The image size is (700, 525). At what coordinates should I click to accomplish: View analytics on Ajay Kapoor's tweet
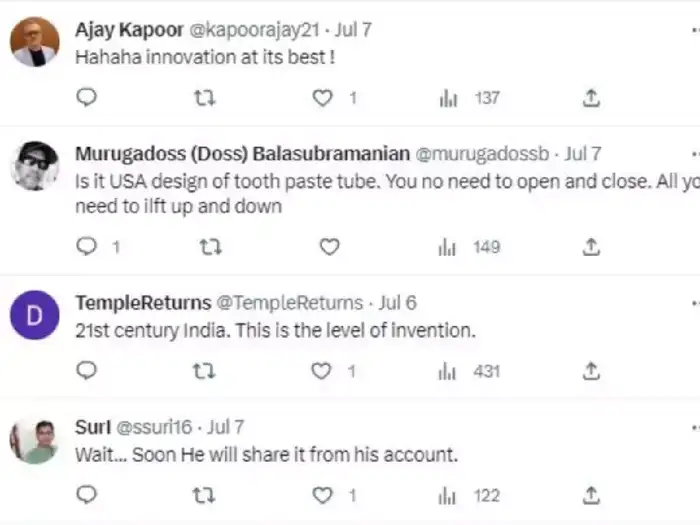coord(448,98)
